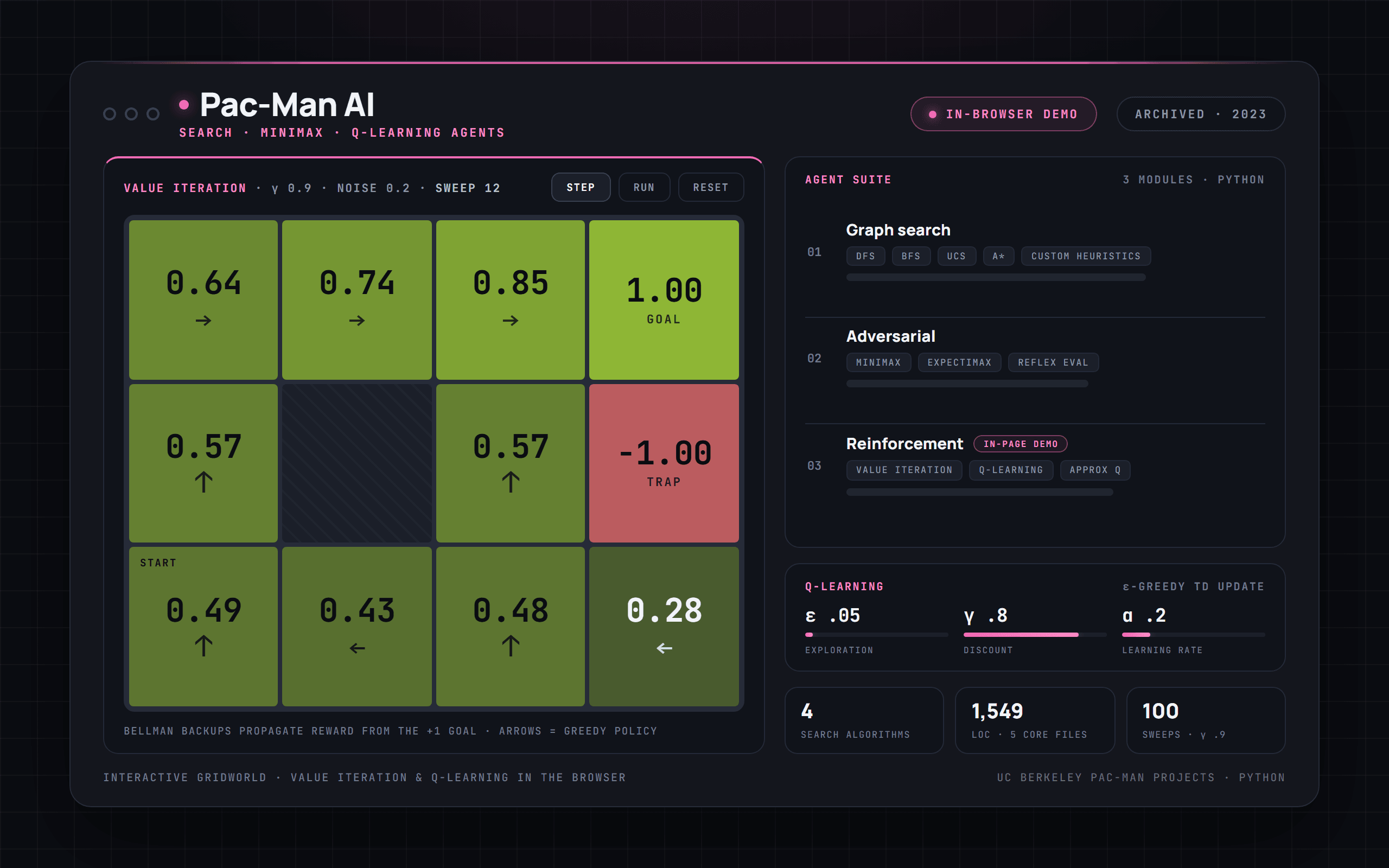Click the up arrow in the START cell
1389x868 pixels.
point(203,645)
